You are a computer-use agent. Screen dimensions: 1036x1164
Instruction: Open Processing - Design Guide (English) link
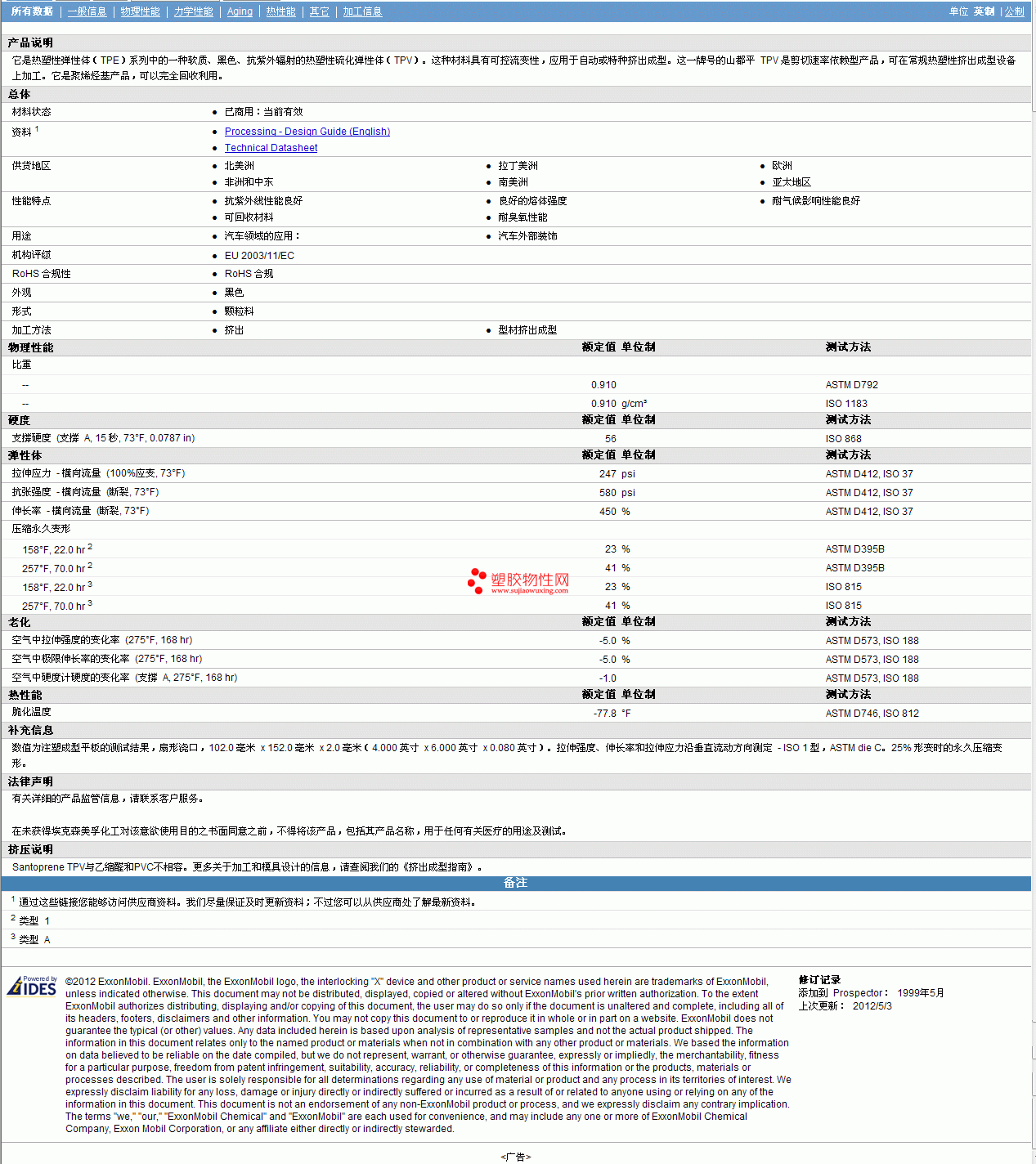(x=307, y=132)
